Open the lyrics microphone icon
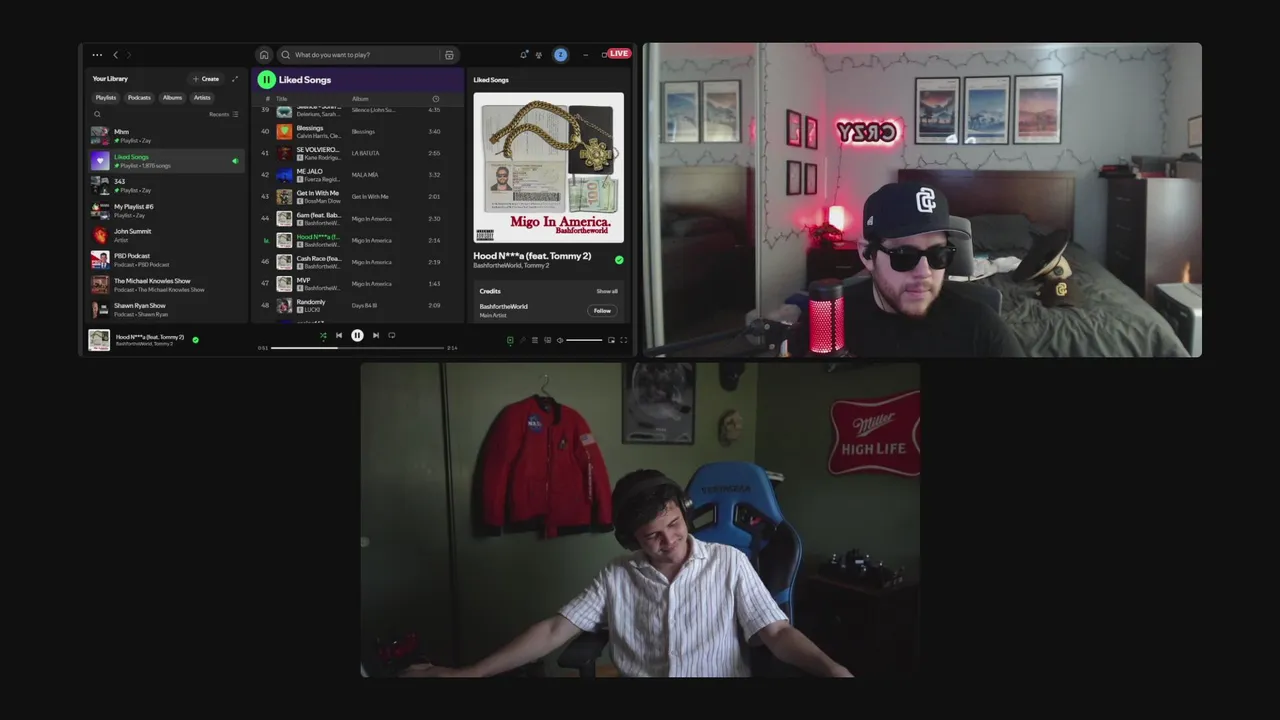The width and height of the screenshot is (1280, 720). tap(522, 340)
